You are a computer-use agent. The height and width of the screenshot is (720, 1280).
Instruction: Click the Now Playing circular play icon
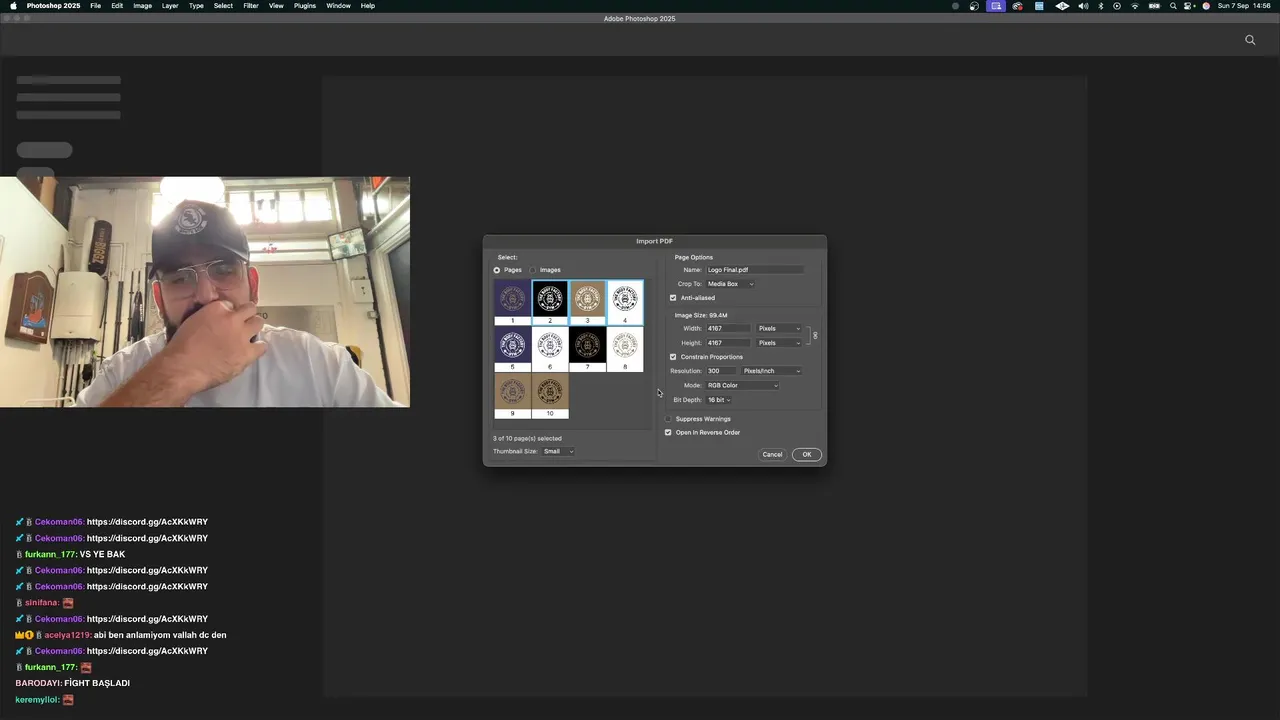(1117, 6)
